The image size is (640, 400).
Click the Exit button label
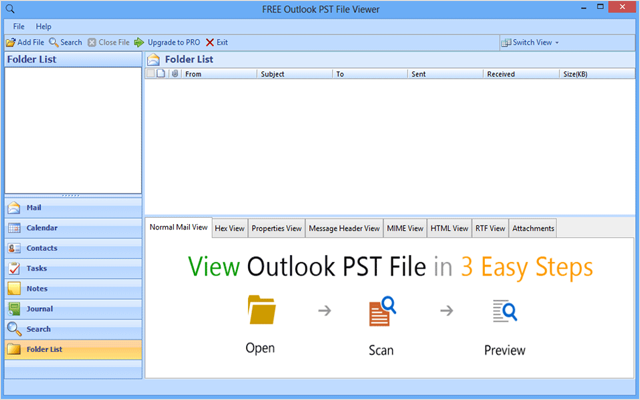(222, 42)
